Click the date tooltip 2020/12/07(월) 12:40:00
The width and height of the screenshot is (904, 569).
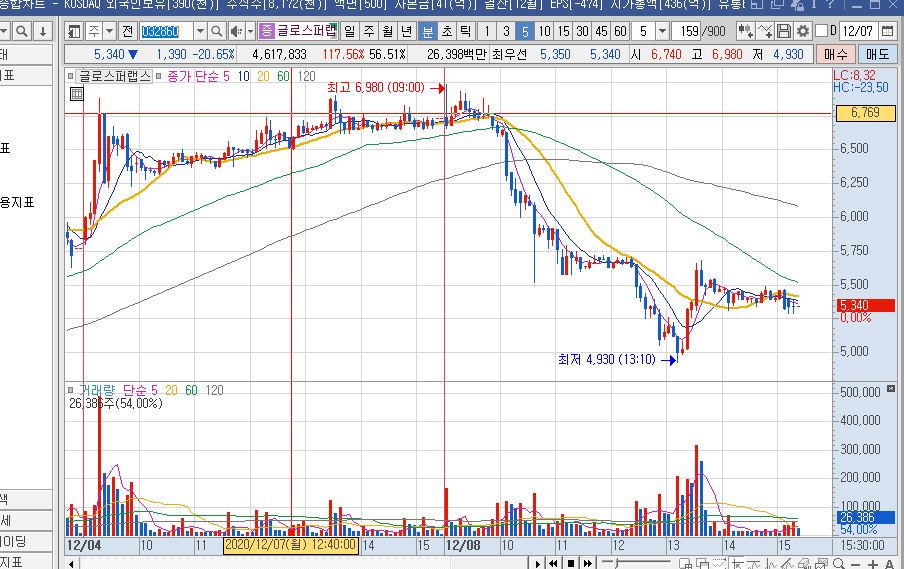291,545
